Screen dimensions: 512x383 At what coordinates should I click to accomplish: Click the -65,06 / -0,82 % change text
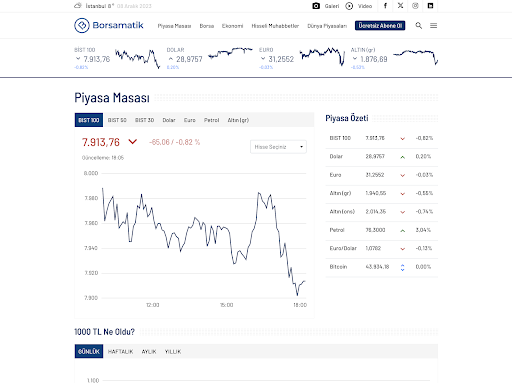coord(174,142)
